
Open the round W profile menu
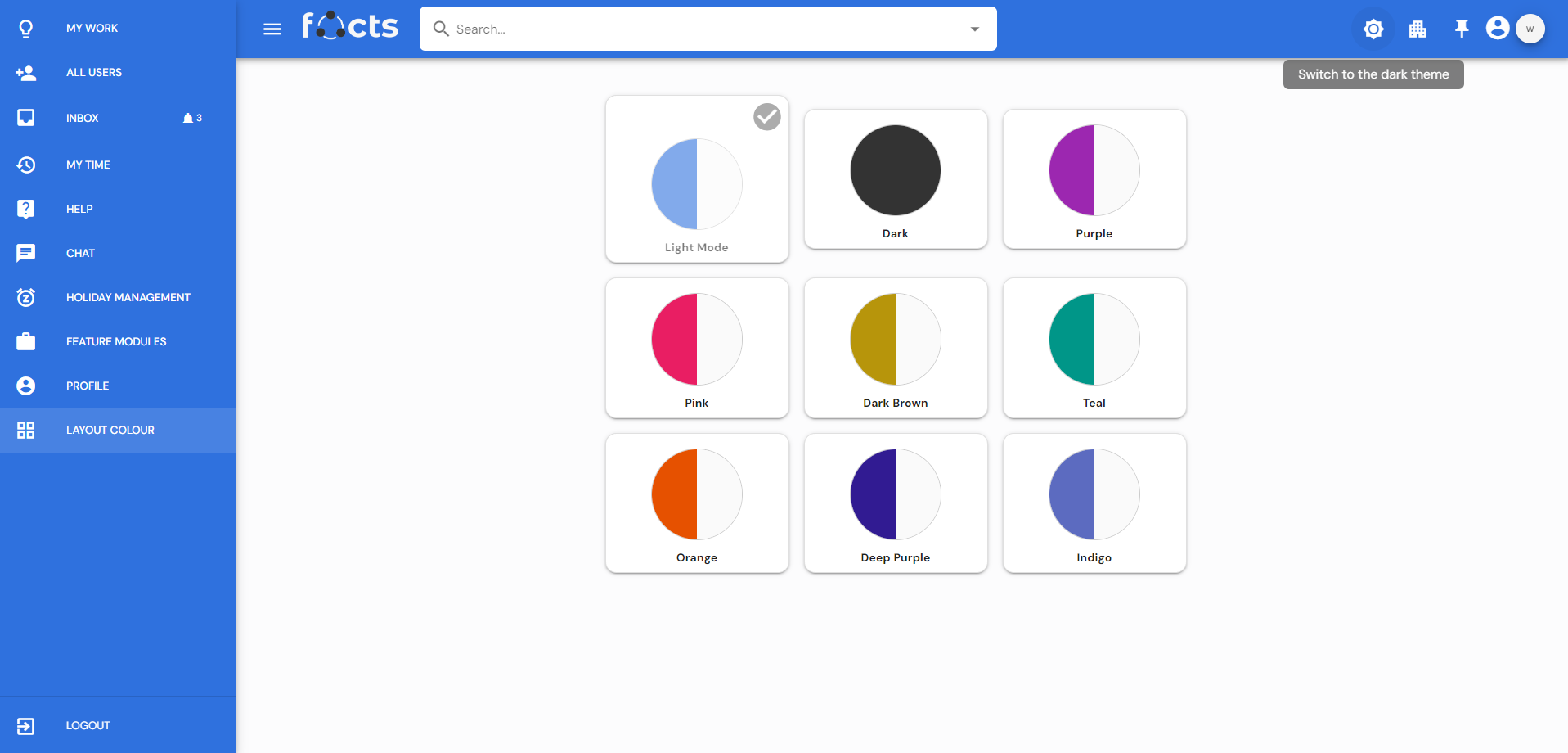click(x=1530, y=29)
